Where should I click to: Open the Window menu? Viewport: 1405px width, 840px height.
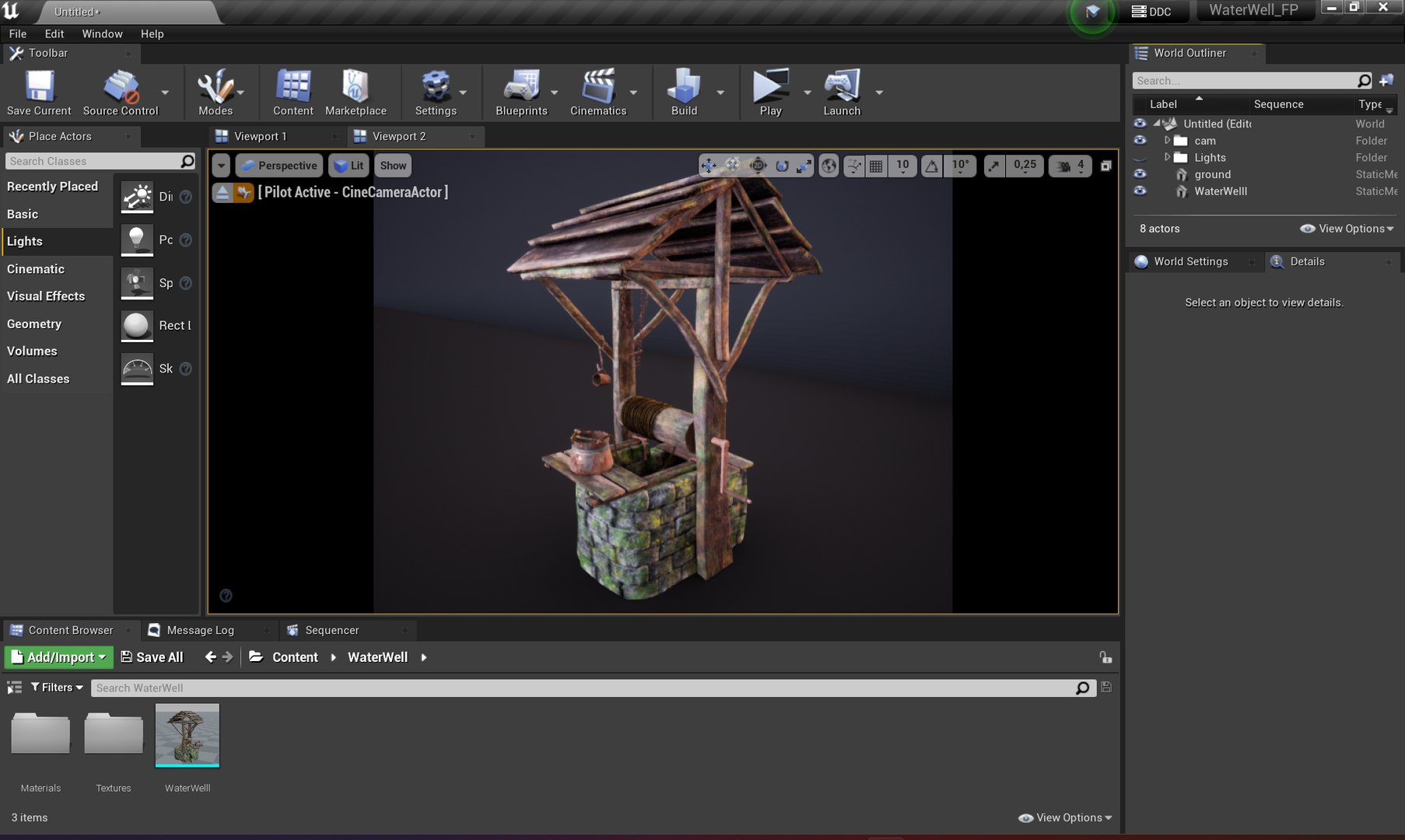point(102,33)
